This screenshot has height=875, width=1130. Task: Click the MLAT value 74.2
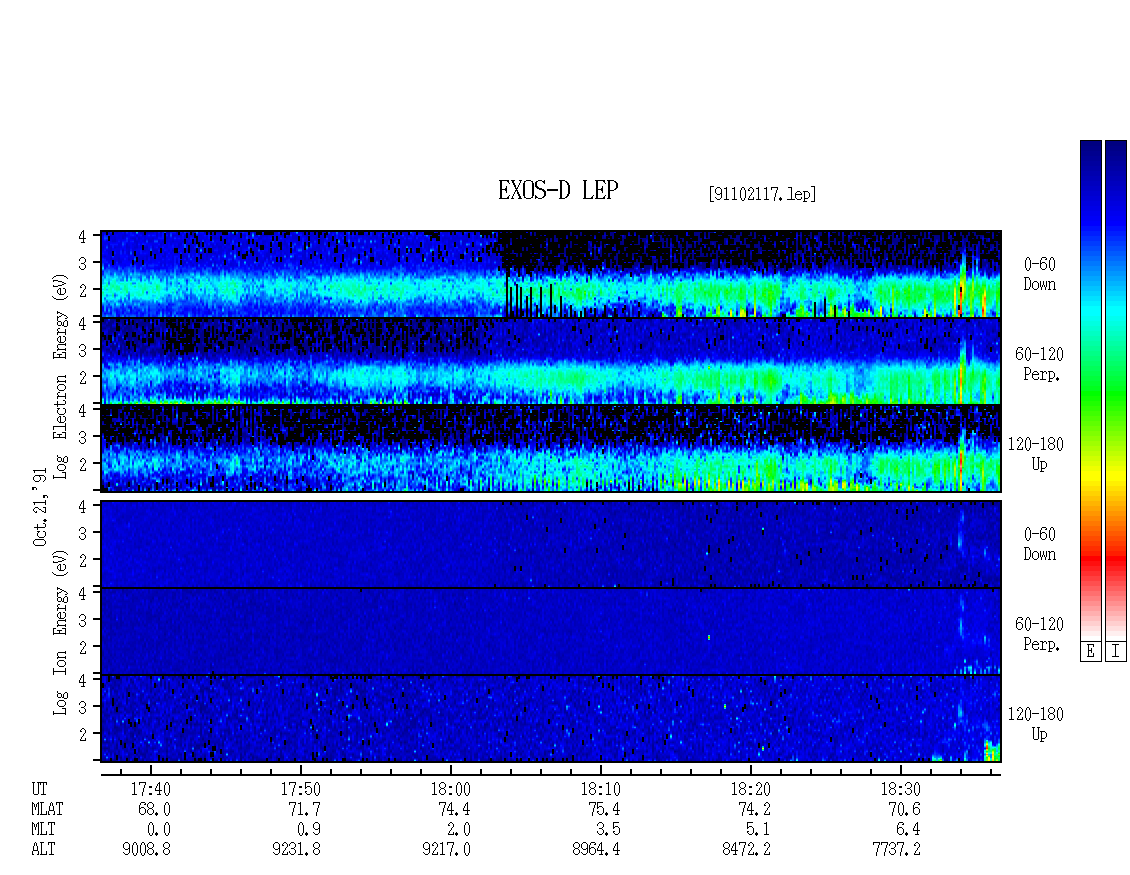[754, 809]
